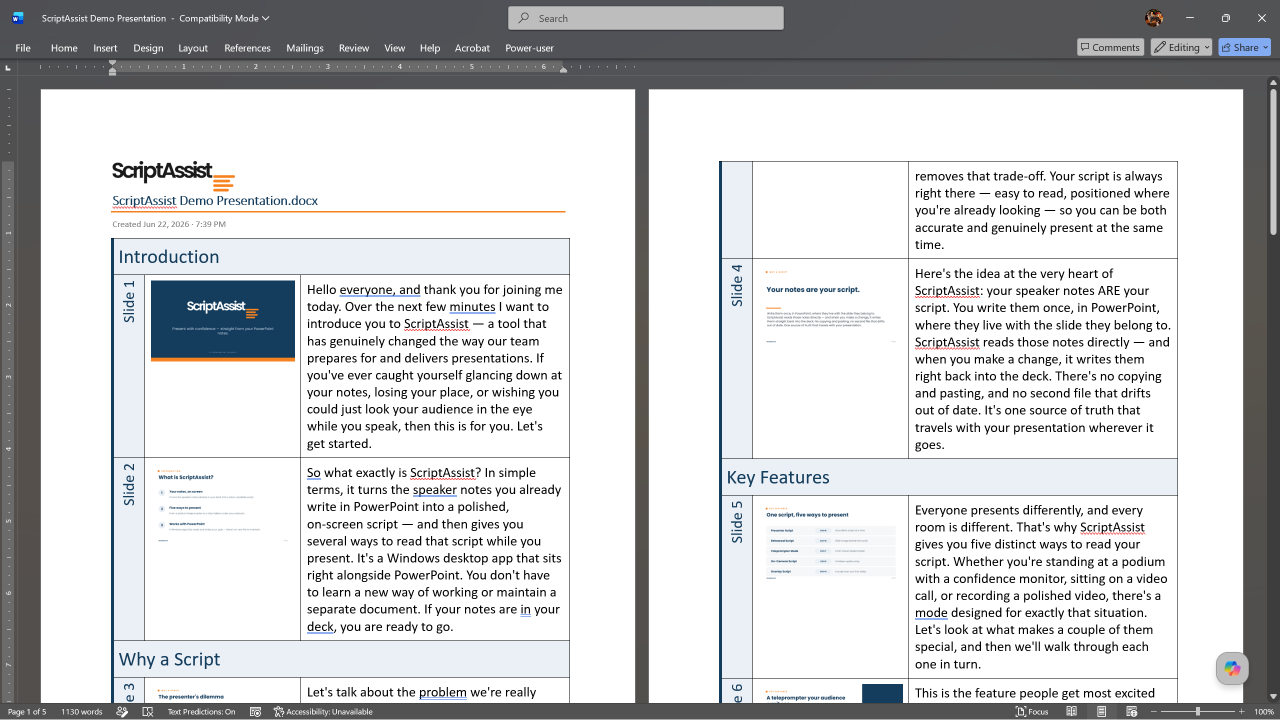Screen dimensions: 1280x720
Task: Open the View ribbon tab
Action: pos(395,48)
